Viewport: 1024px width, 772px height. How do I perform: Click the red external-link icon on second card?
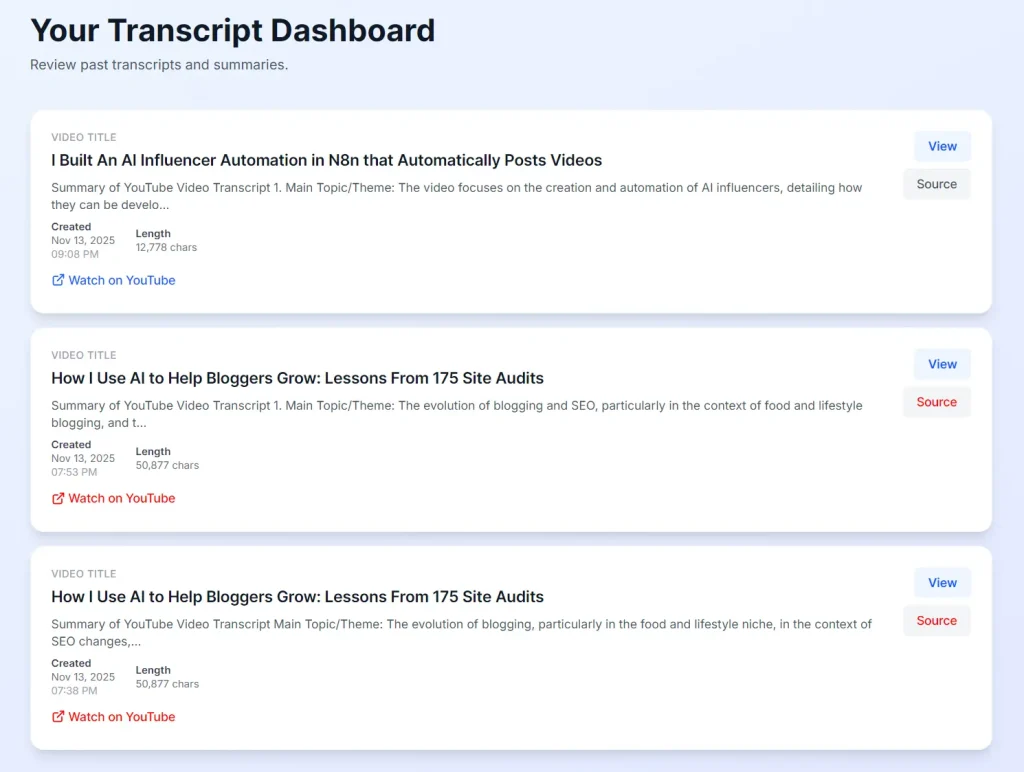pyautogui.click(x=57, y=498)
